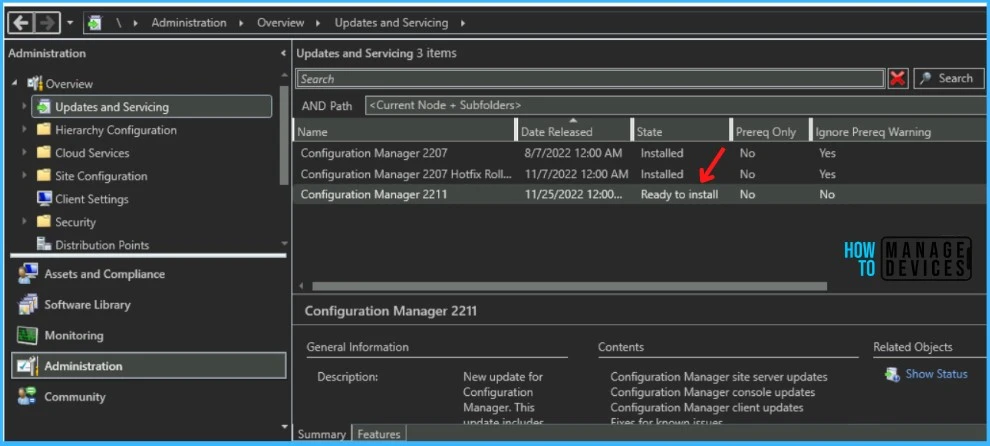
Task: Click the tree vertical scrollbar thumb
Action: [x=284, y=136]
